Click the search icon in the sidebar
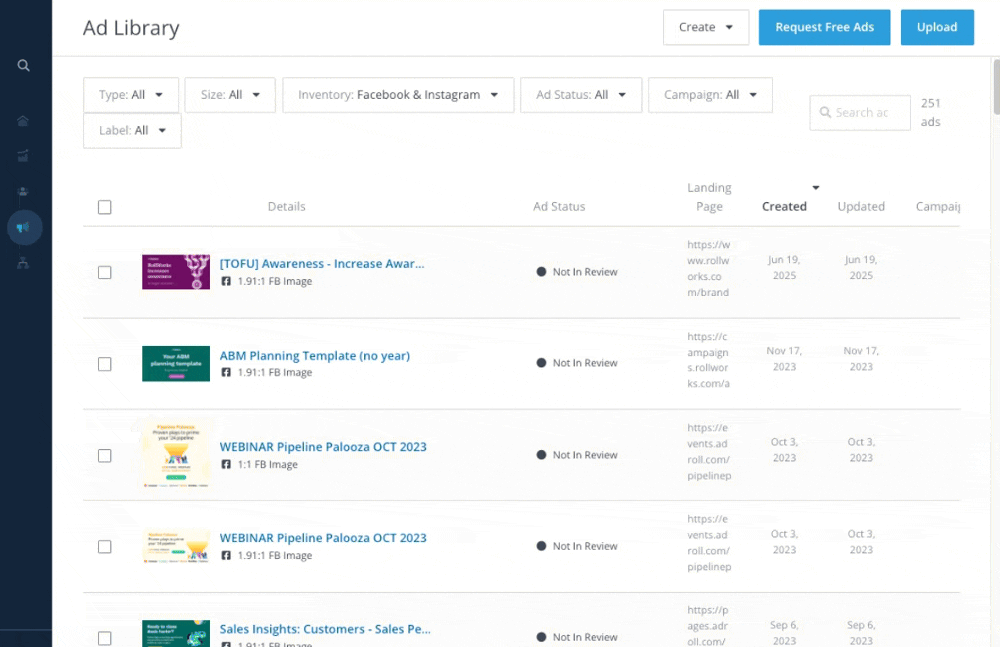 [x=24, y=66]
